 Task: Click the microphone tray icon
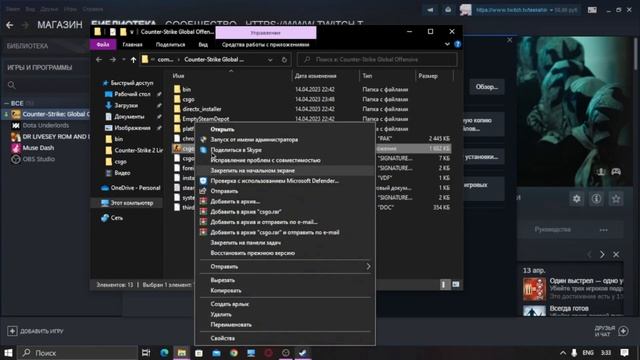click(574, 353)
